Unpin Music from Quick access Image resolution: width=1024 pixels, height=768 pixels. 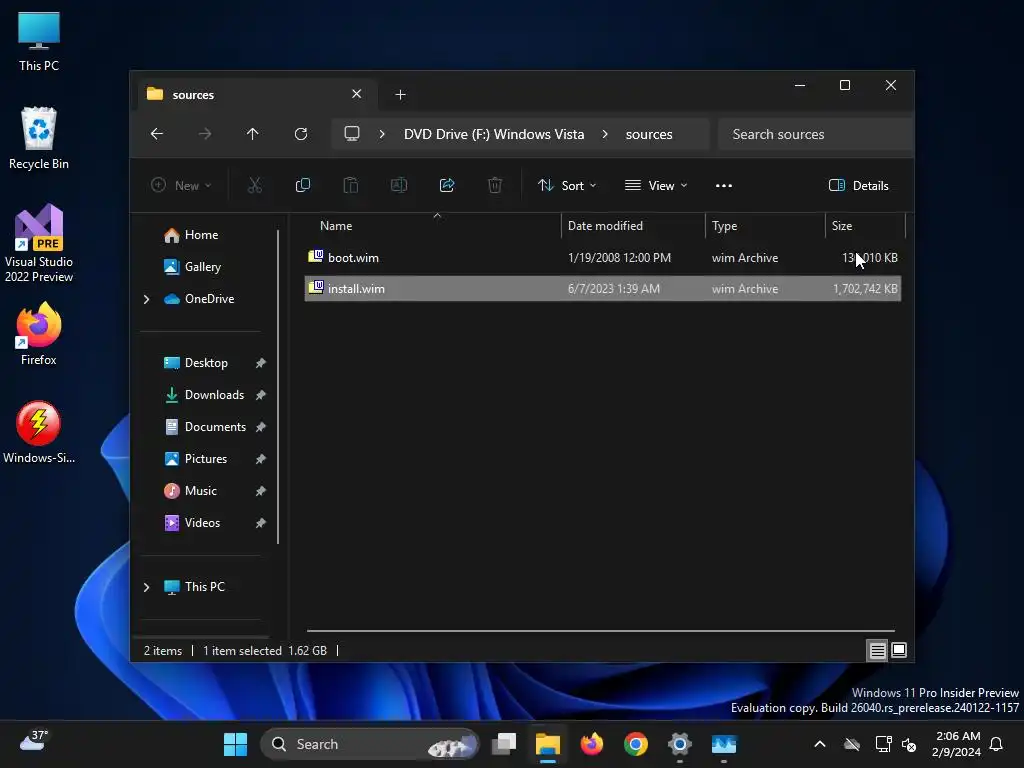coord(261,491)
